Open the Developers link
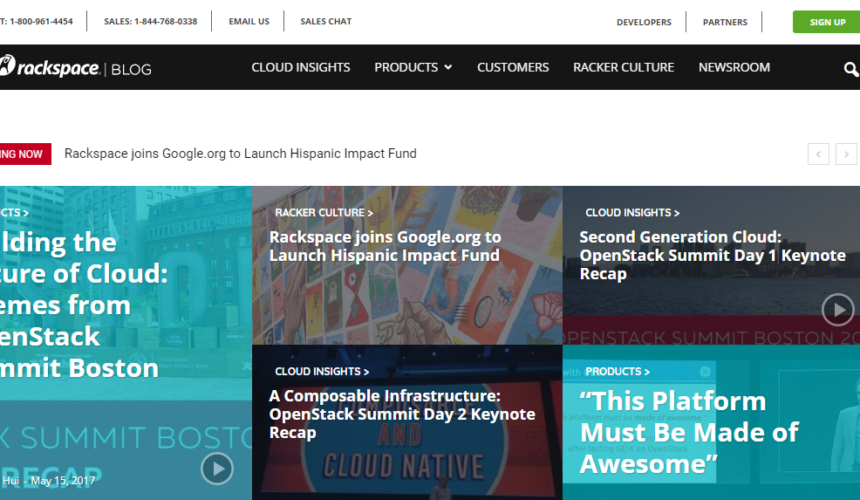860x500 pixels. click(644, 22)
